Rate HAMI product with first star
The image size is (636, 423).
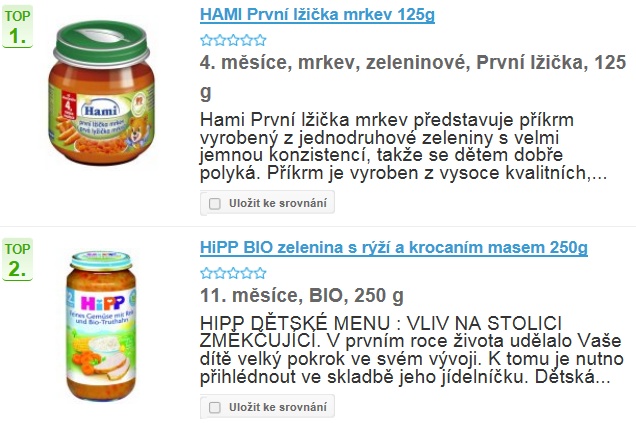click(206, 40)
